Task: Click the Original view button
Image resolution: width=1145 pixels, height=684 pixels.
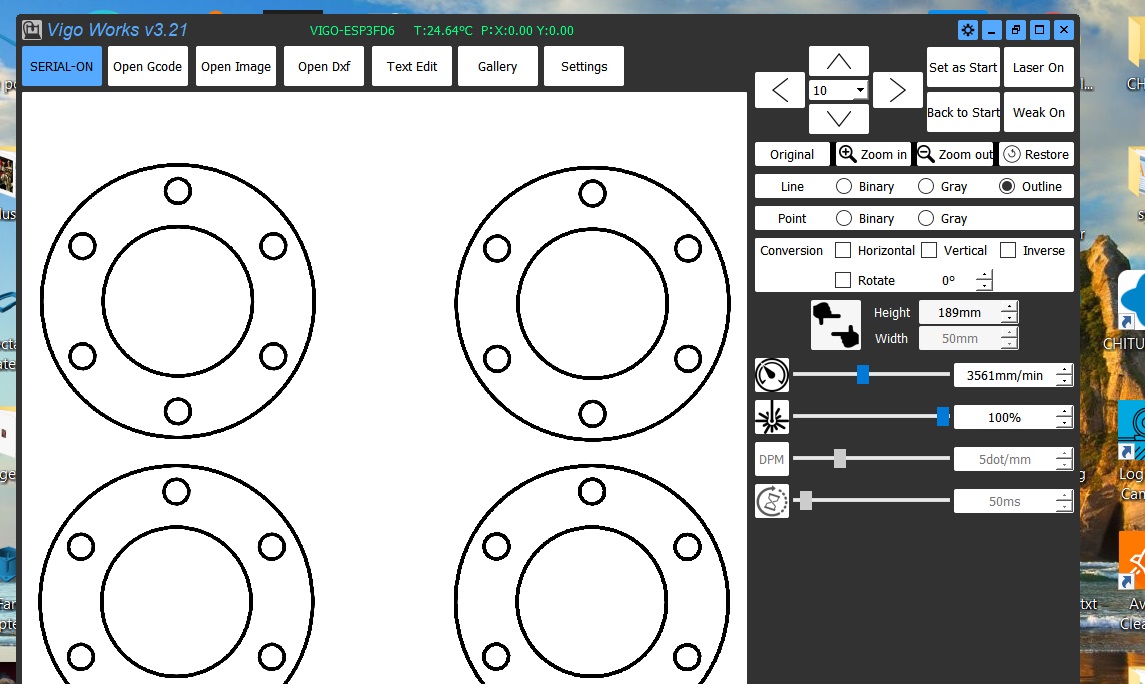Action: coord(792,154)
